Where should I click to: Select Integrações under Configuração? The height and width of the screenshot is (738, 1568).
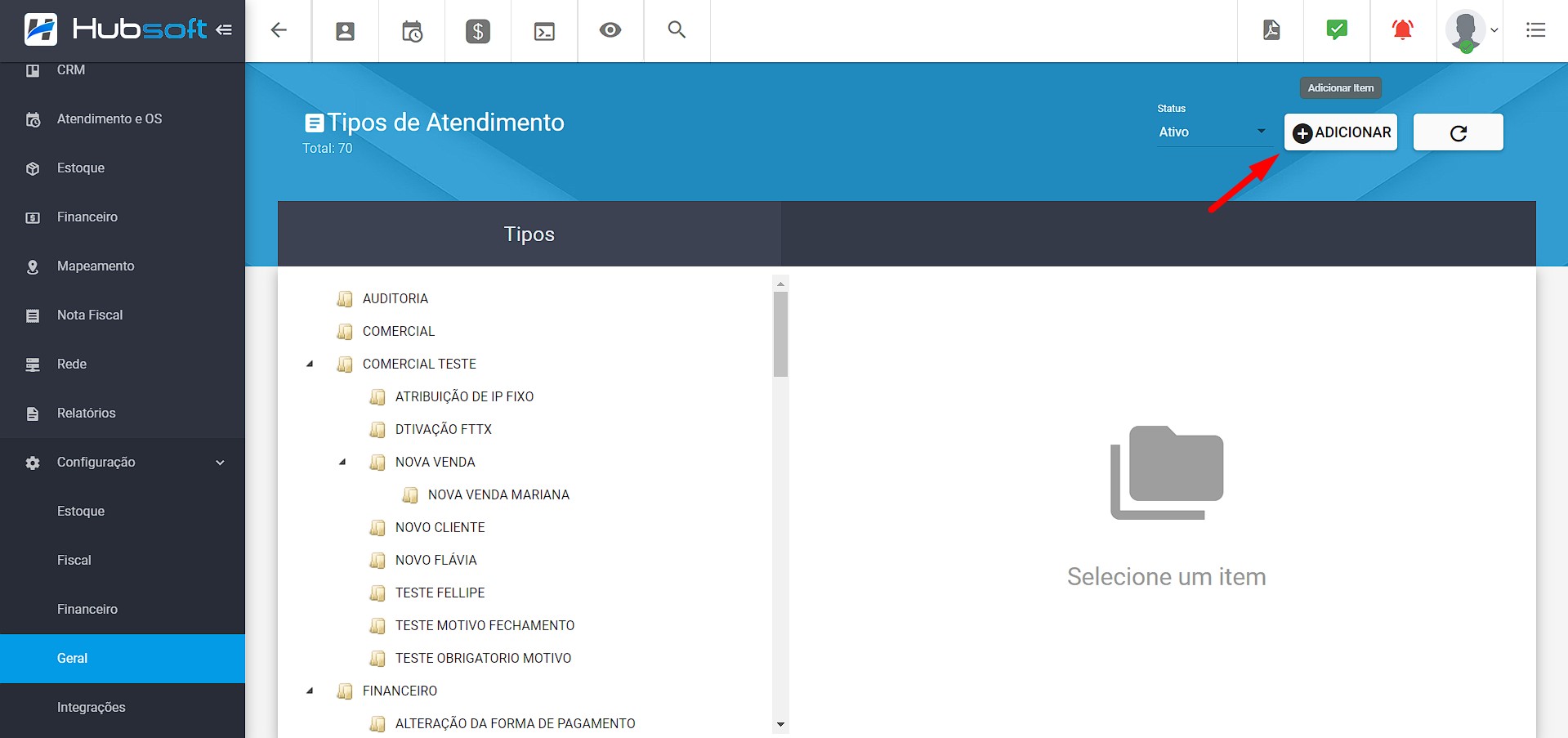click(x=123, y=708)
